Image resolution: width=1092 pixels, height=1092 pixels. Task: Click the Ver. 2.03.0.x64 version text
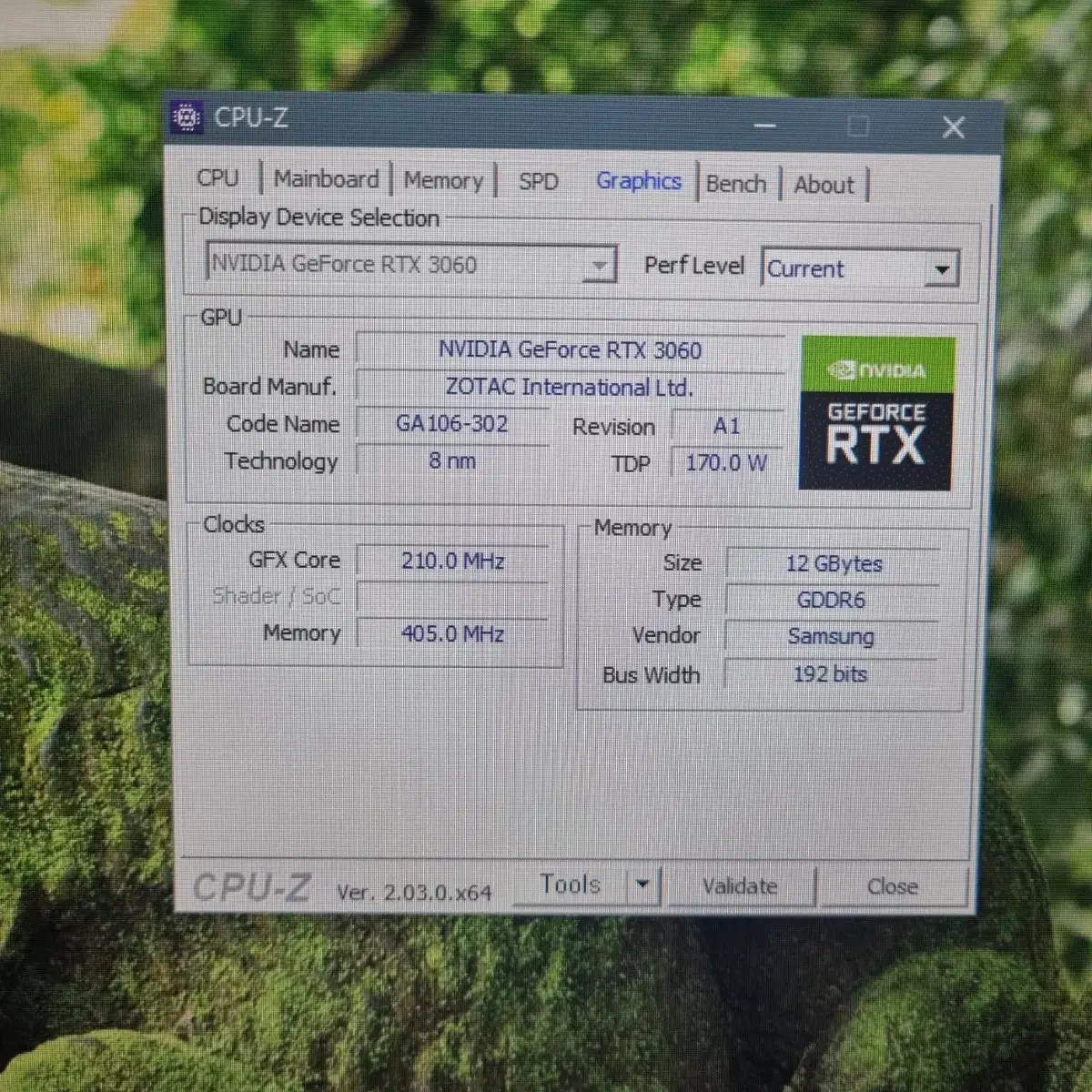coord(414,893)
